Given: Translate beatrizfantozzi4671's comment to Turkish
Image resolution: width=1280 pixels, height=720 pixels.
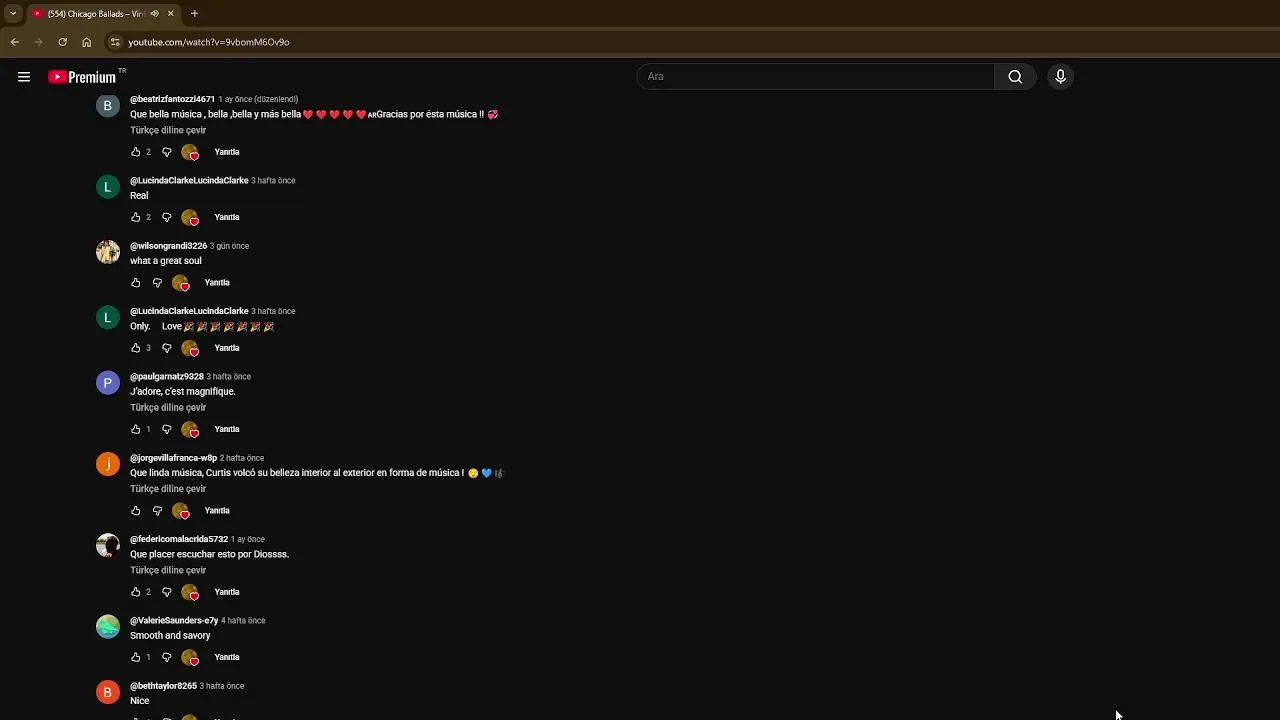Looking at the screenshot, I should 168,130.
